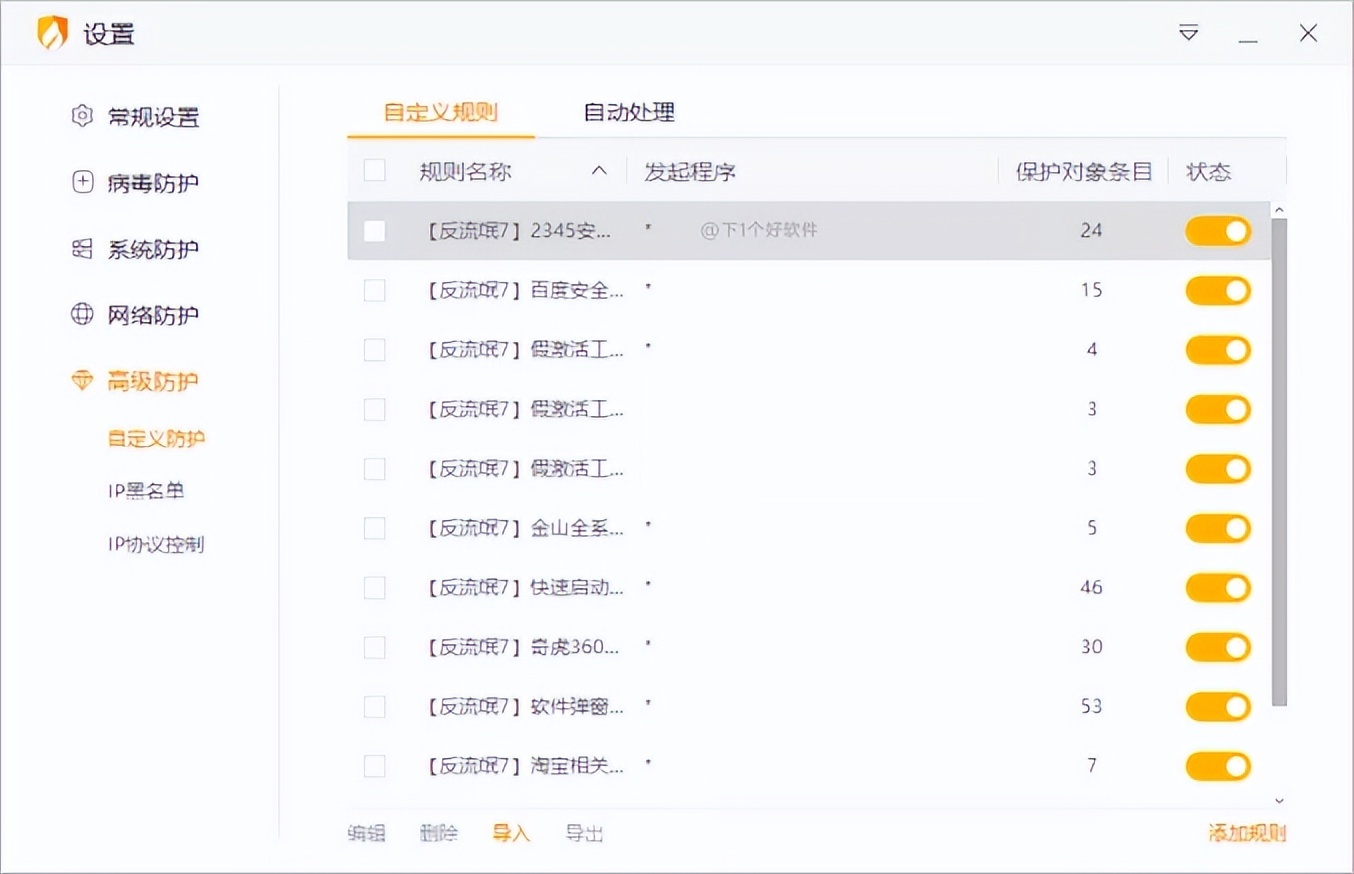1354x874 pixels.
Task: Select the Custom Rules tab (自定义规则)
Action: point(441,112)
